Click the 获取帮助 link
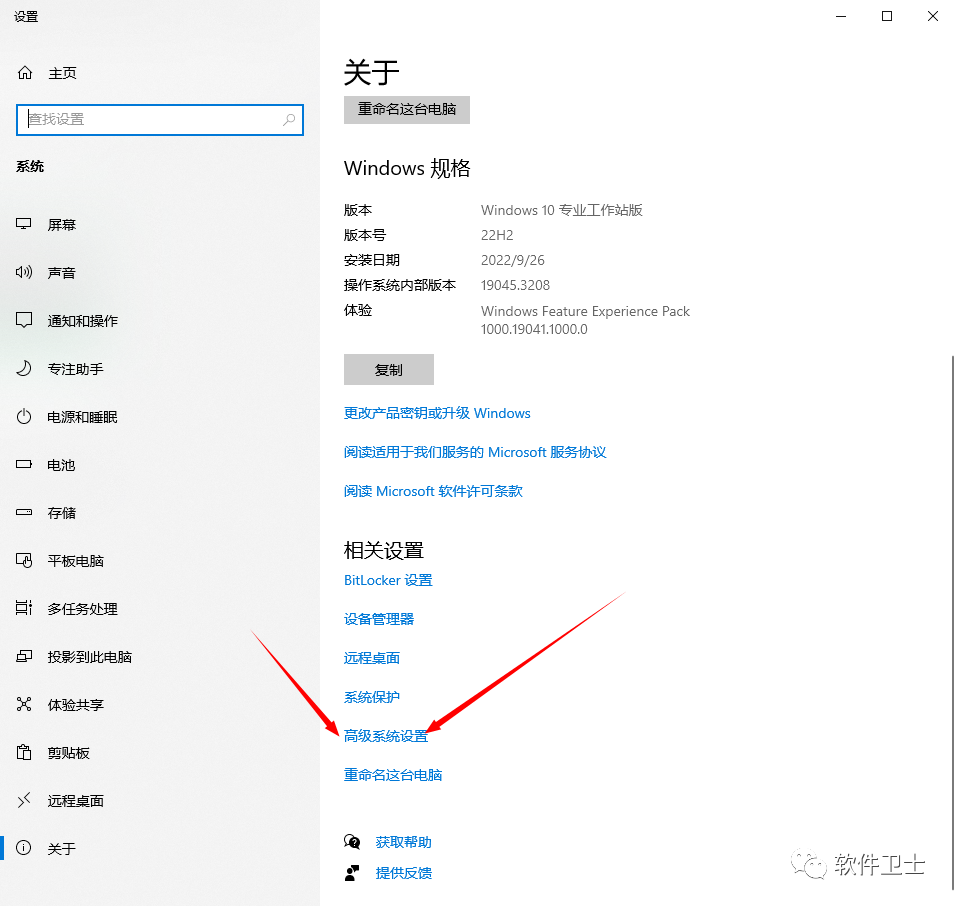The width and height of the screenshot is (956, 906). click(404, 843)
